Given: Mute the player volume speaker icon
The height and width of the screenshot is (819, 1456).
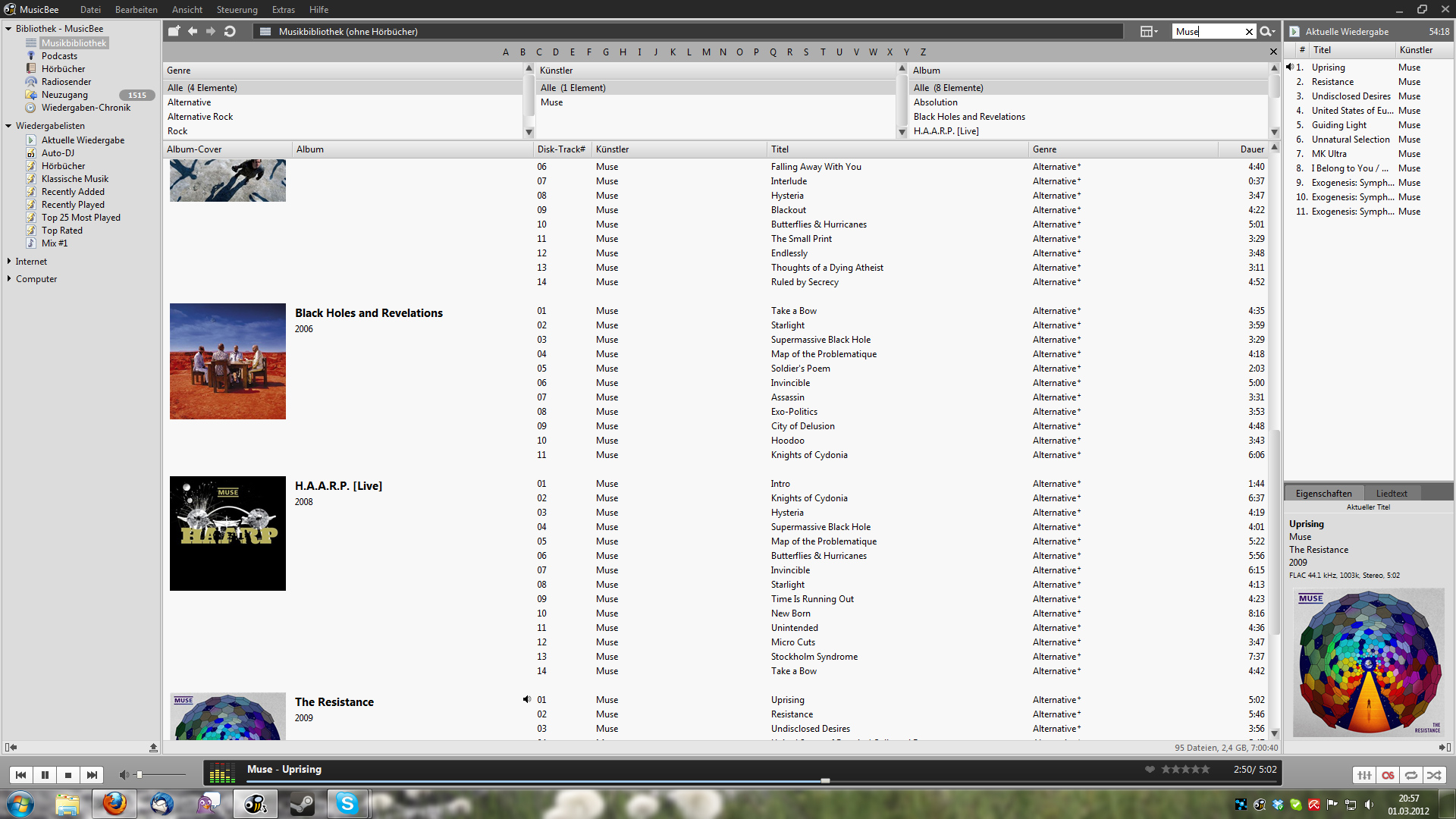Looking at the screenshot, I should tap(124, 775).
